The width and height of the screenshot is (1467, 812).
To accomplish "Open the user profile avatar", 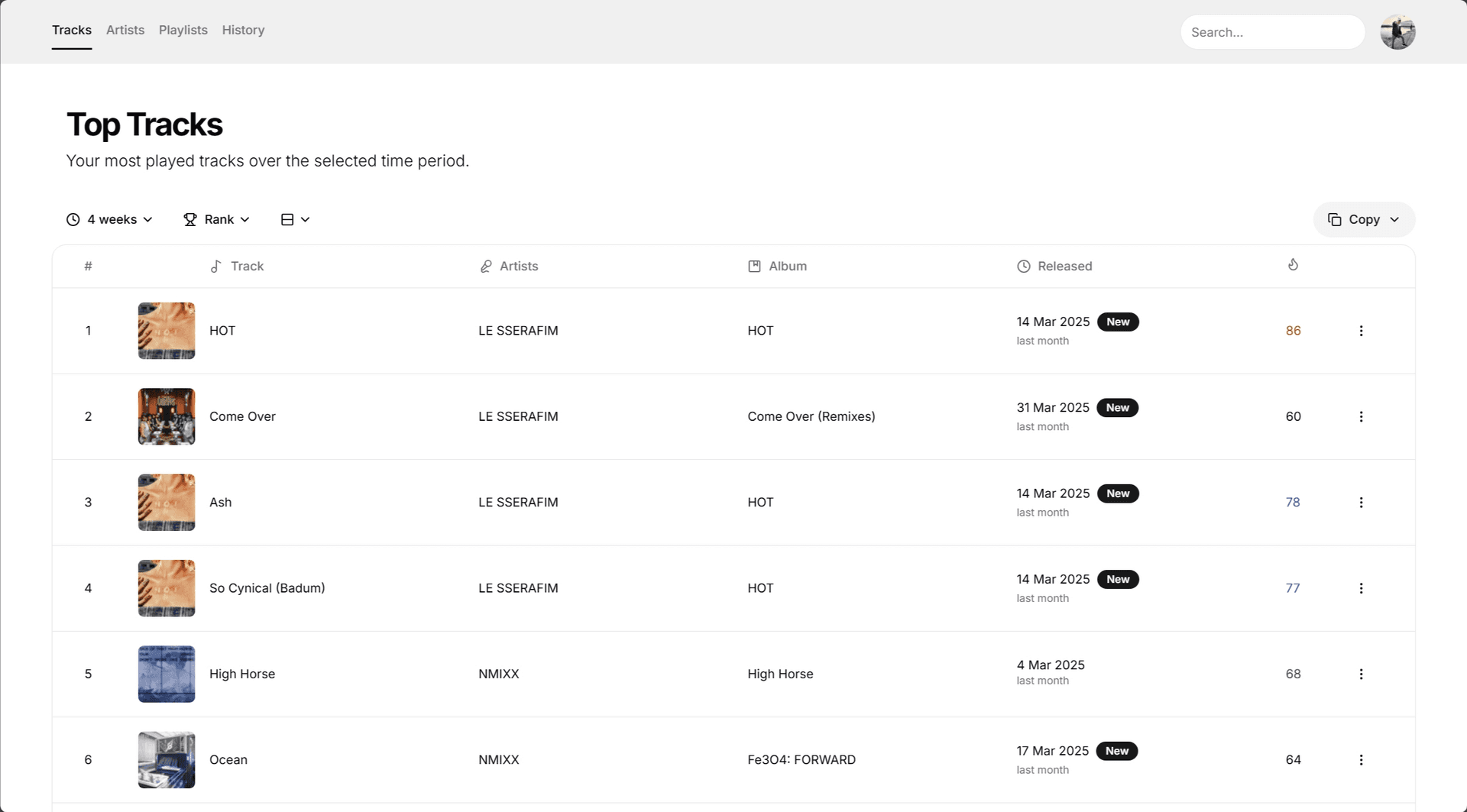I will pos(1397,32).
